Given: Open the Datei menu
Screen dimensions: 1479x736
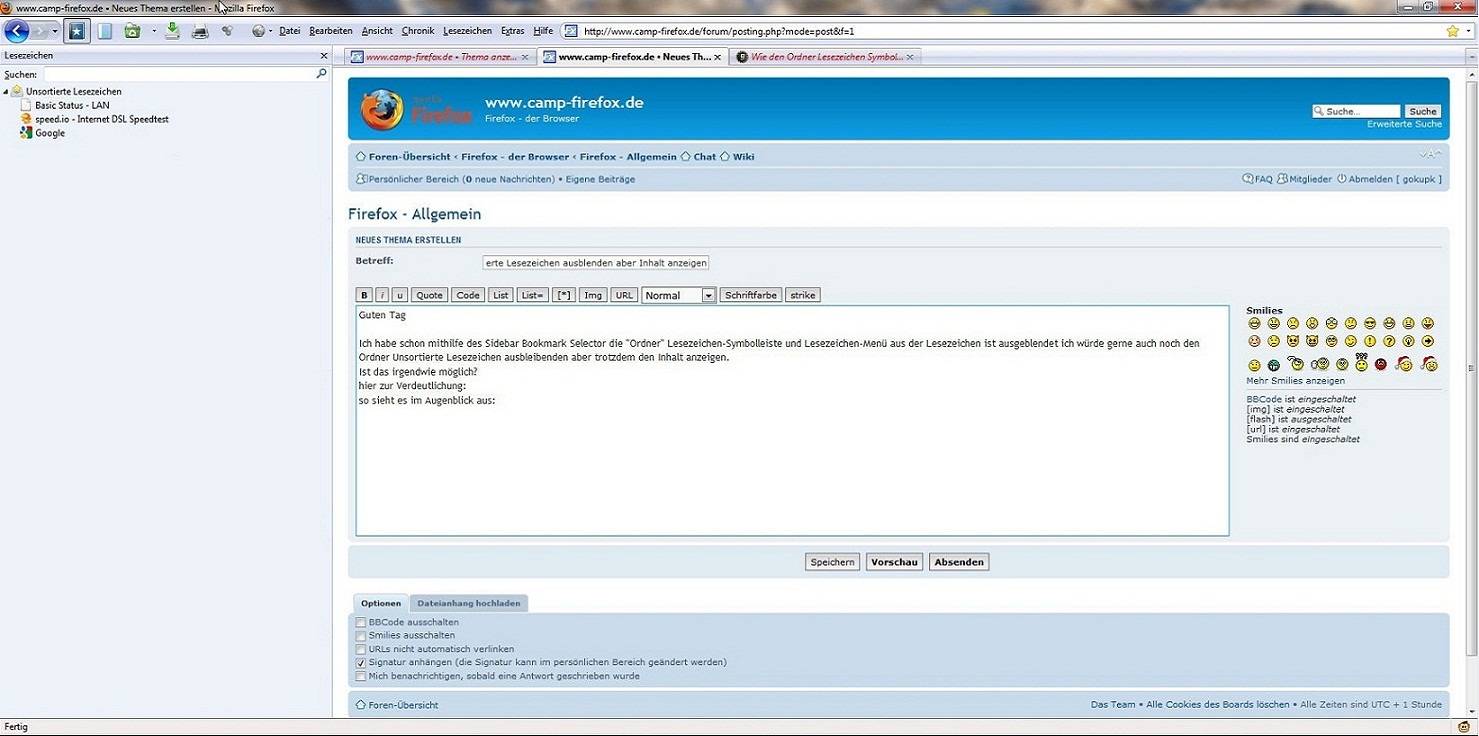Looking at the screenshot, I should 290,31.
